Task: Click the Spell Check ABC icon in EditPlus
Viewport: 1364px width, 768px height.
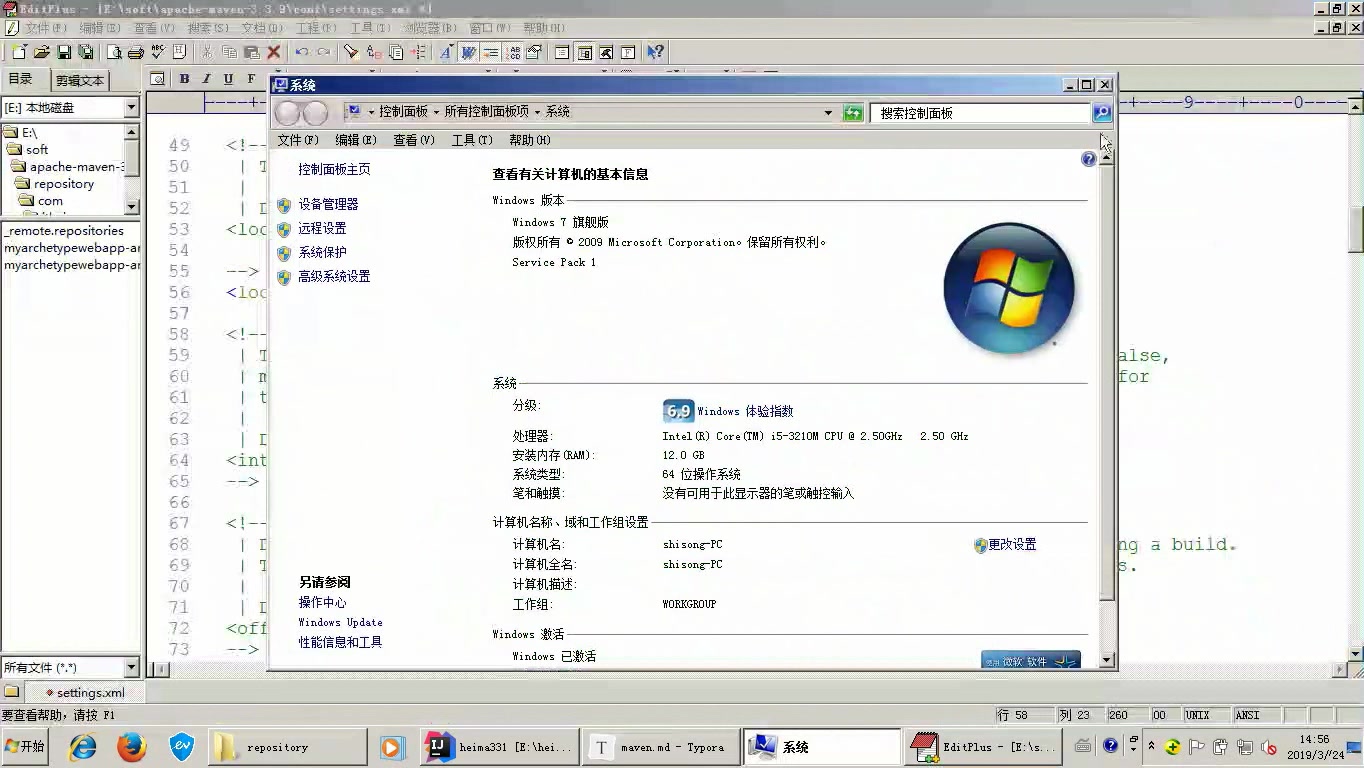Action: [x=158, y=52]
